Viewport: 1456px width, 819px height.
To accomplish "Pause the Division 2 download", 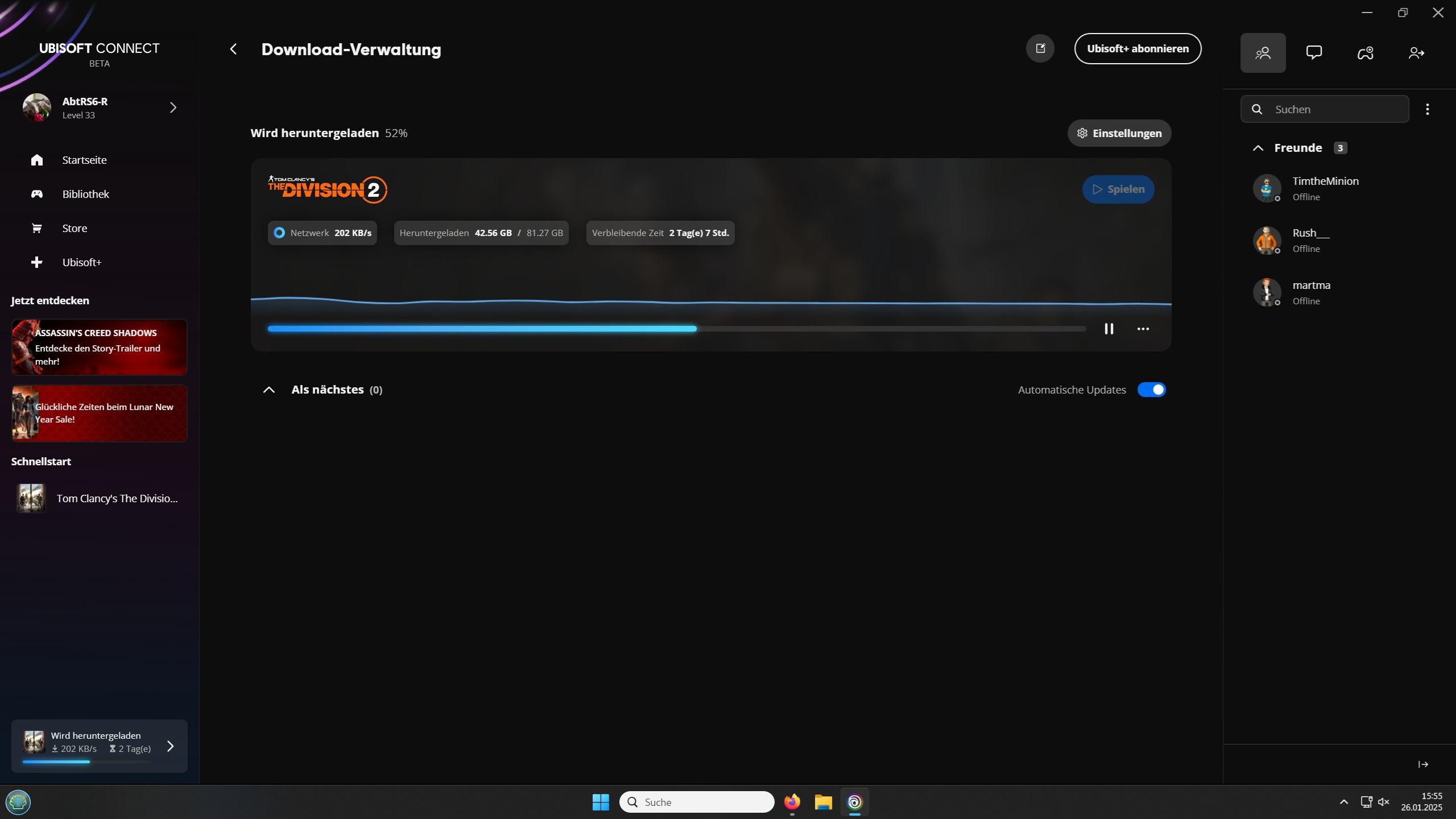I will click(x=1108, y=329).
